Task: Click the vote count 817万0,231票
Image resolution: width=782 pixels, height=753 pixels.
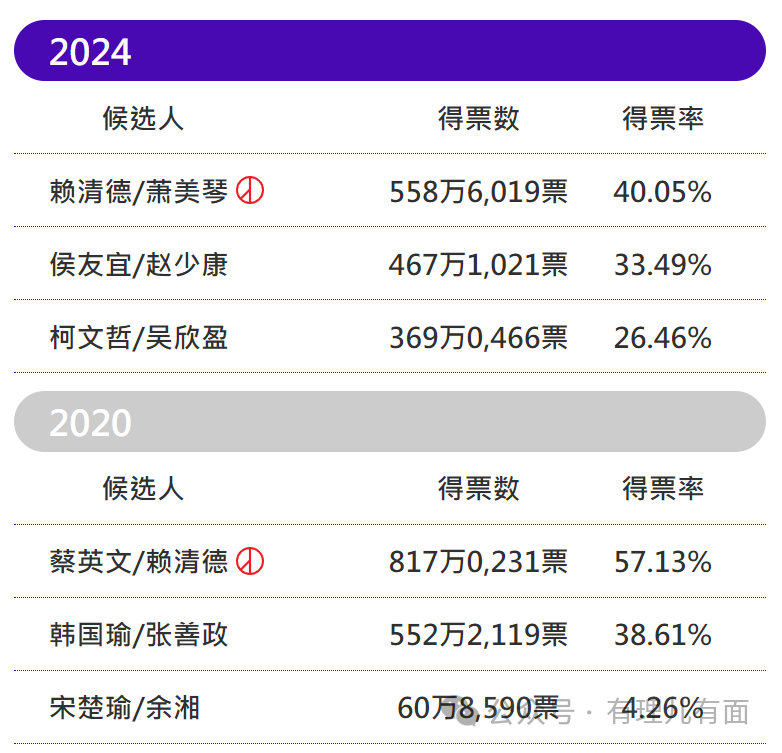Action: tap(478, 562)
